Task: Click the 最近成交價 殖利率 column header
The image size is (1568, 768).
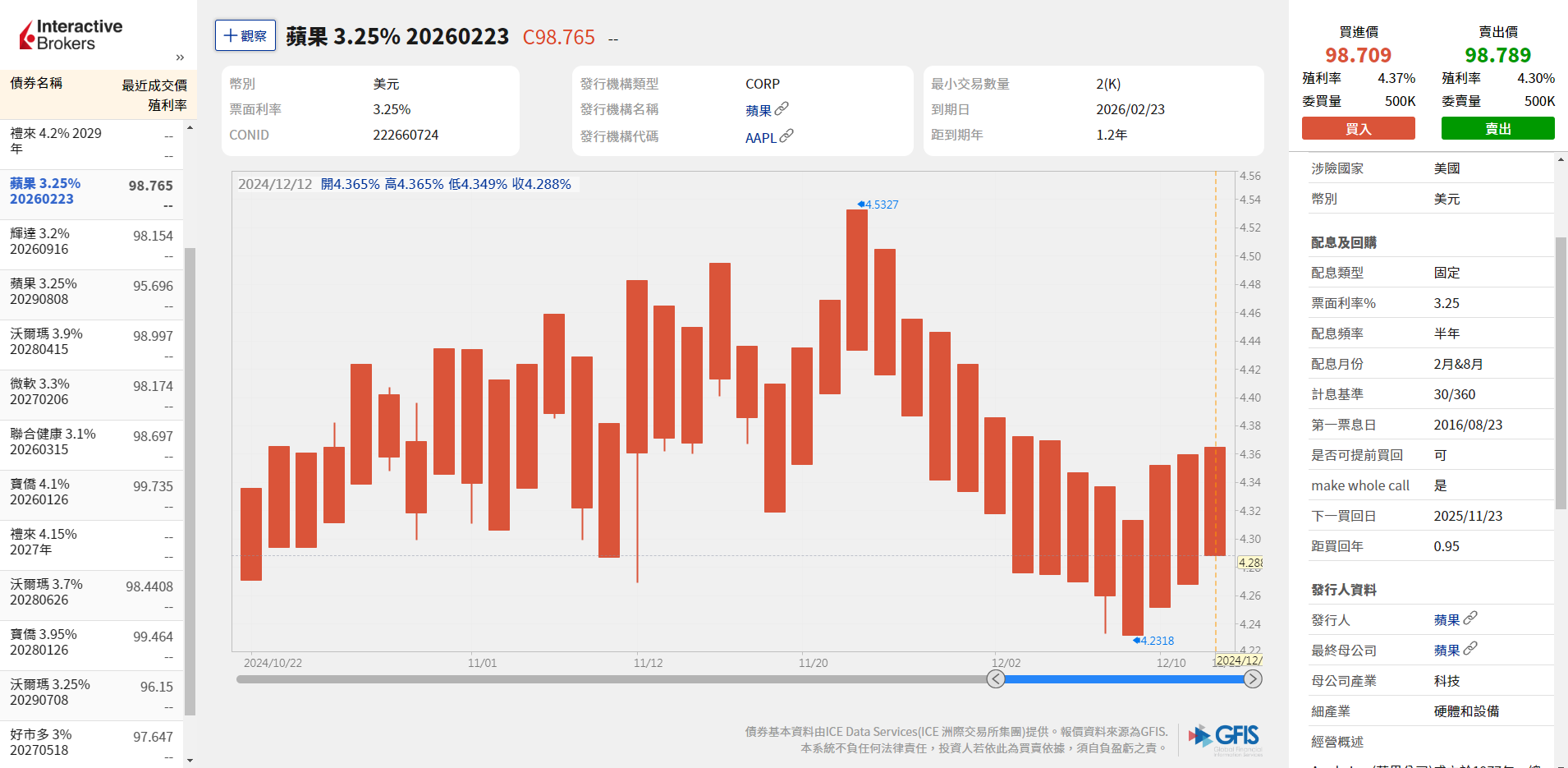Action: click(x=154, y=94)
